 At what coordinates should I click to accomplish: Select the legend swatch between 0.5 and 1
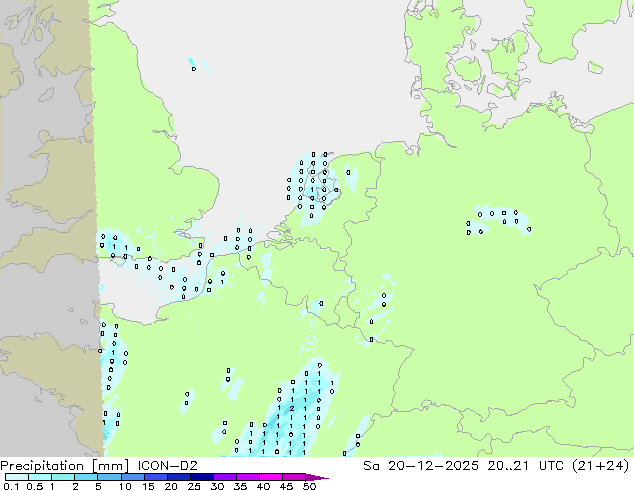40,477
